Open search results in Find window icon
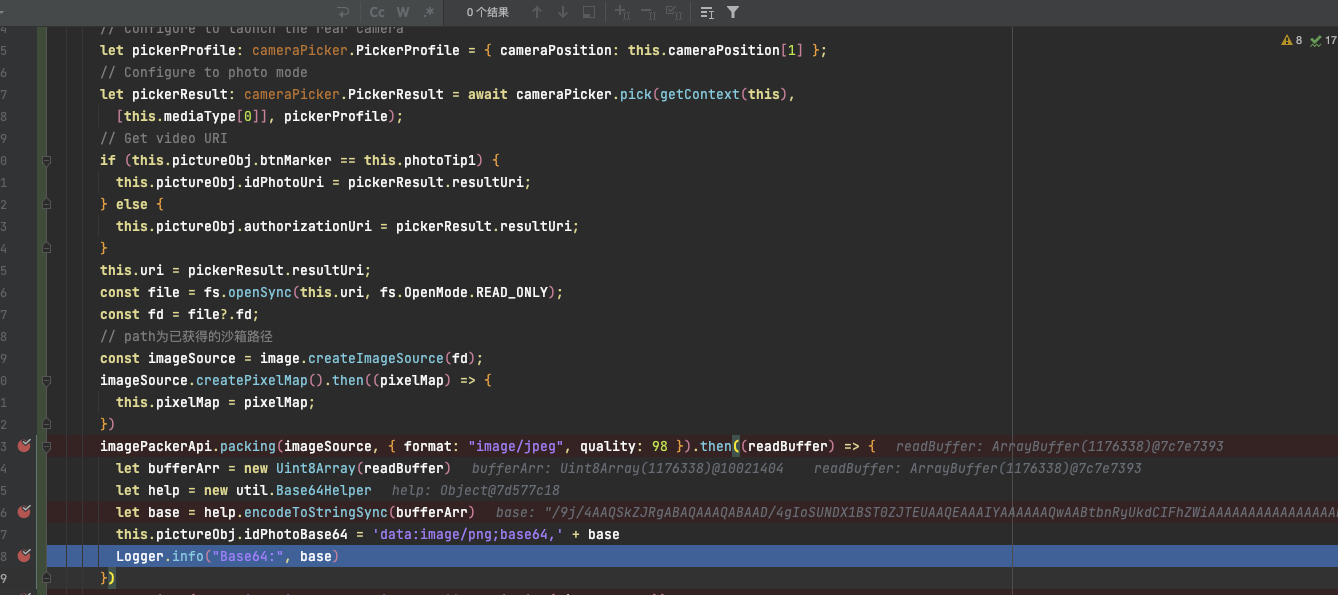 (589, 12)
